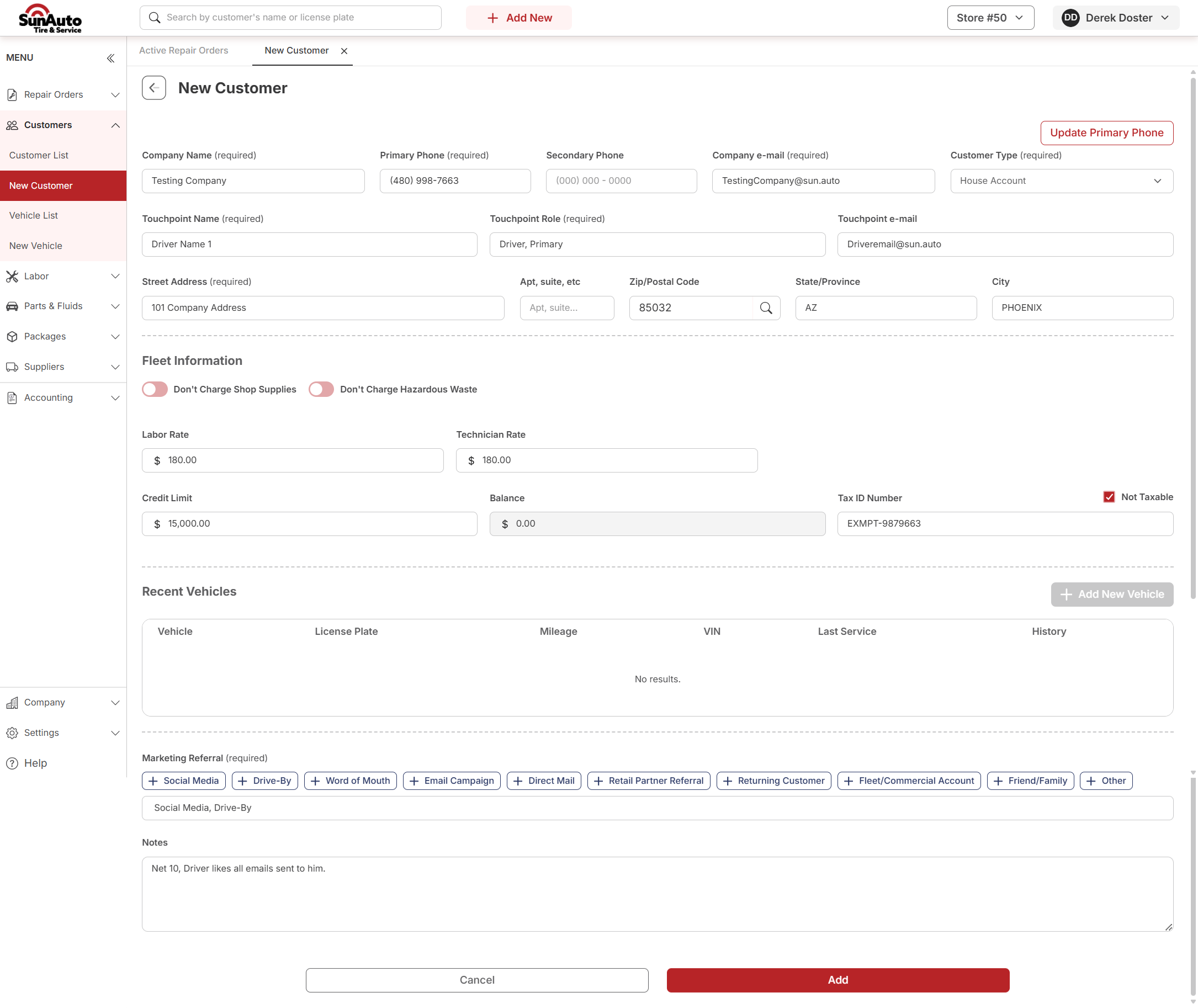The image size is (1198, 1008).
Task: Toggle Don't Charge Hazardous Waste switch
Action: [321, 390]
